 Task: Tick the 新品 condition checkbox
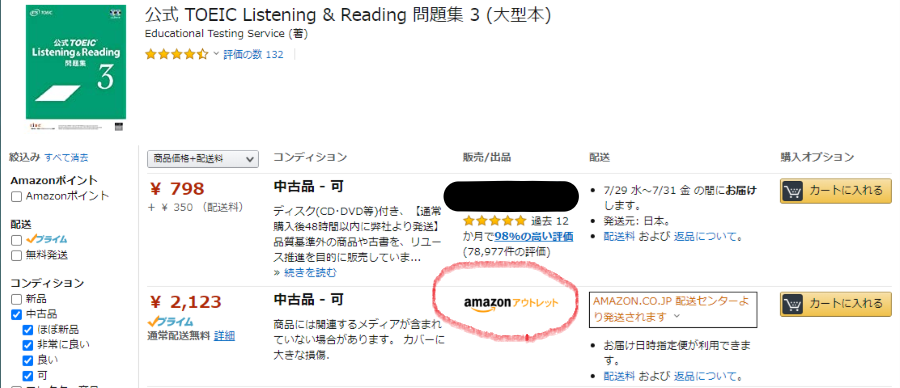click(17, 299)
